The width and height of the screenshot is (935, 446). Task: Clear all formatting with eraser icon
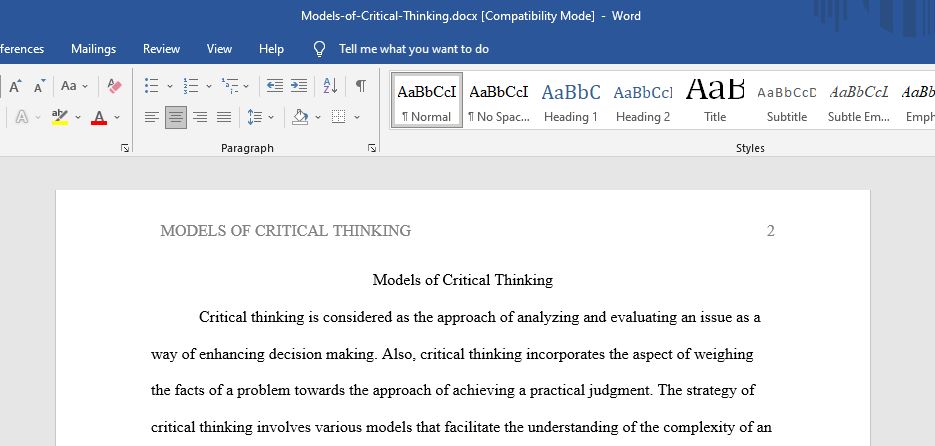pos(114,86)
